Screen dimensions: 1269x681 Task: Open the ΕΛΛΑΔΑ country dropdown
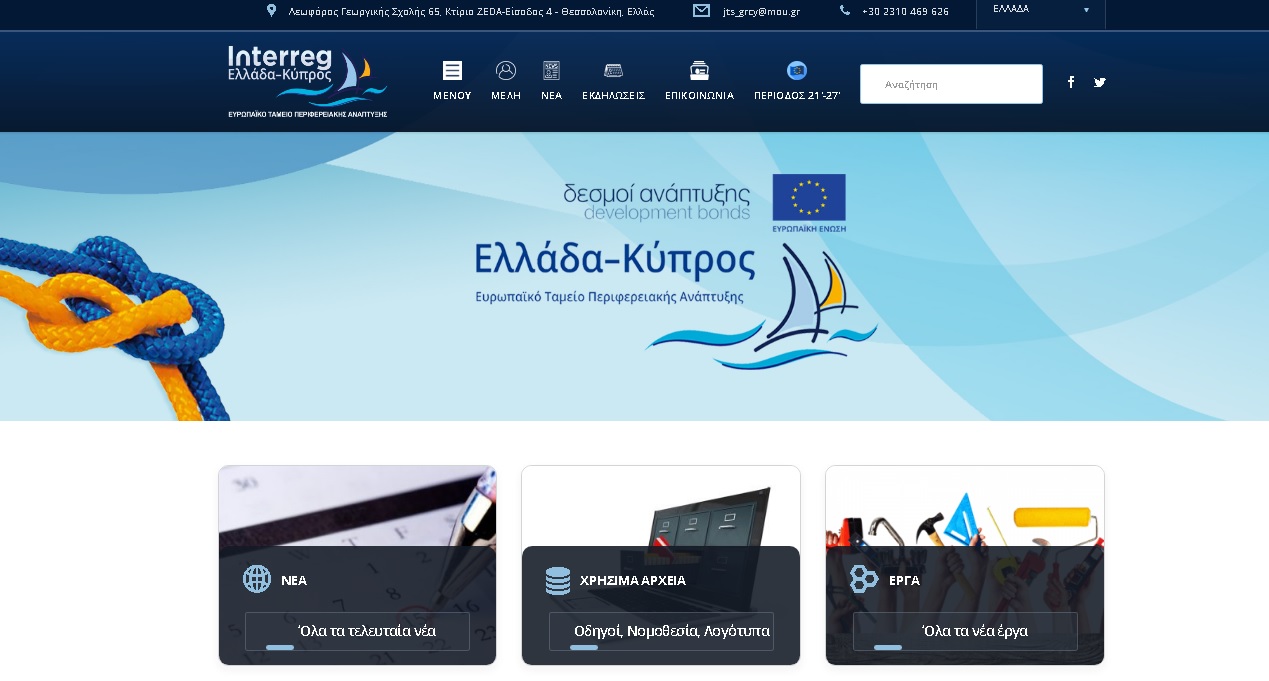[1041, 10]
